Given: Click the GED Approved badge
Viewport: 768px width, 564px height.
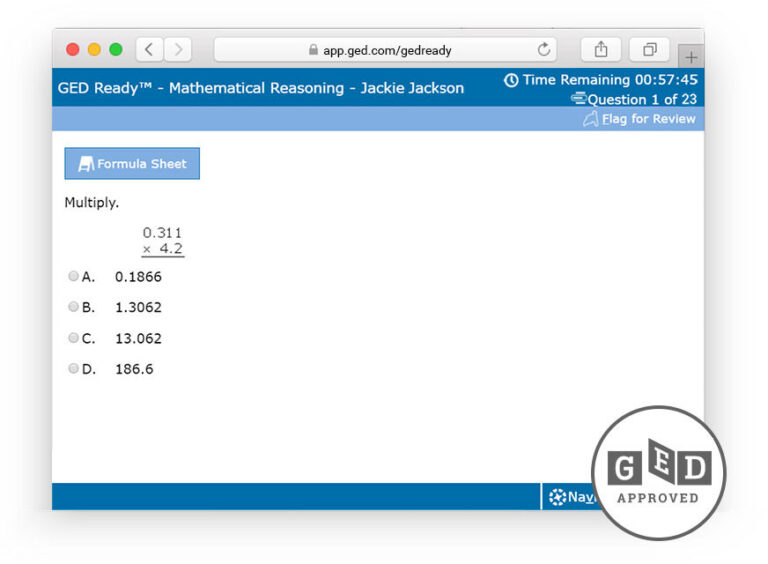Looking at the screenshot, I should tap(658, 473).
